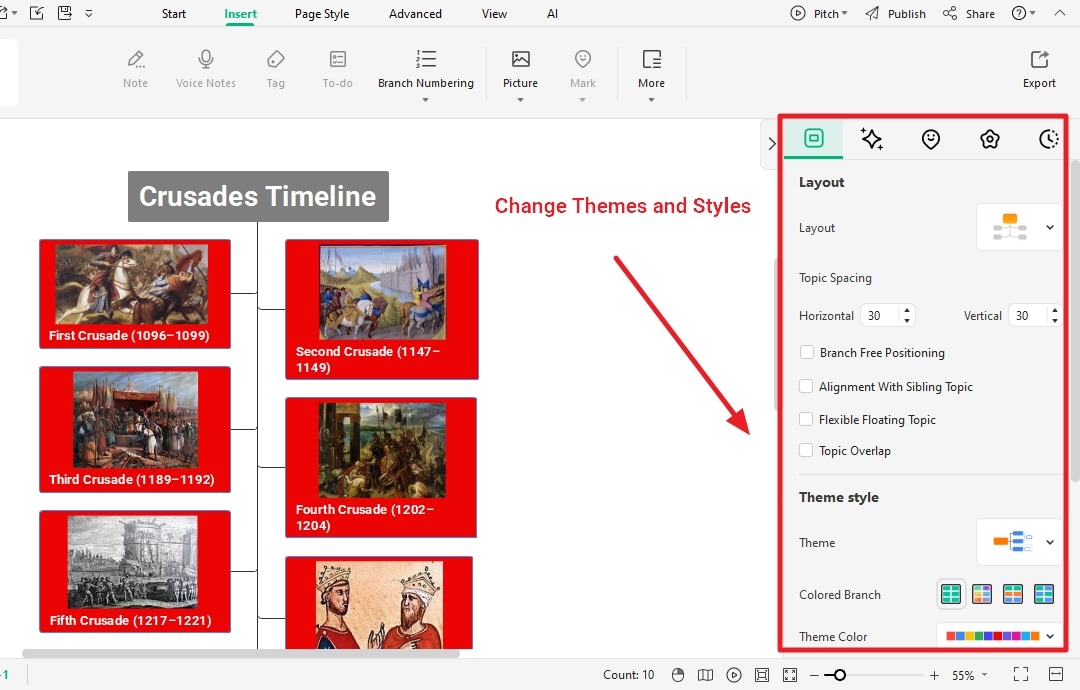Collapse the right side panel
This screenshot has height=690, width=1080.
coord(771,143)
